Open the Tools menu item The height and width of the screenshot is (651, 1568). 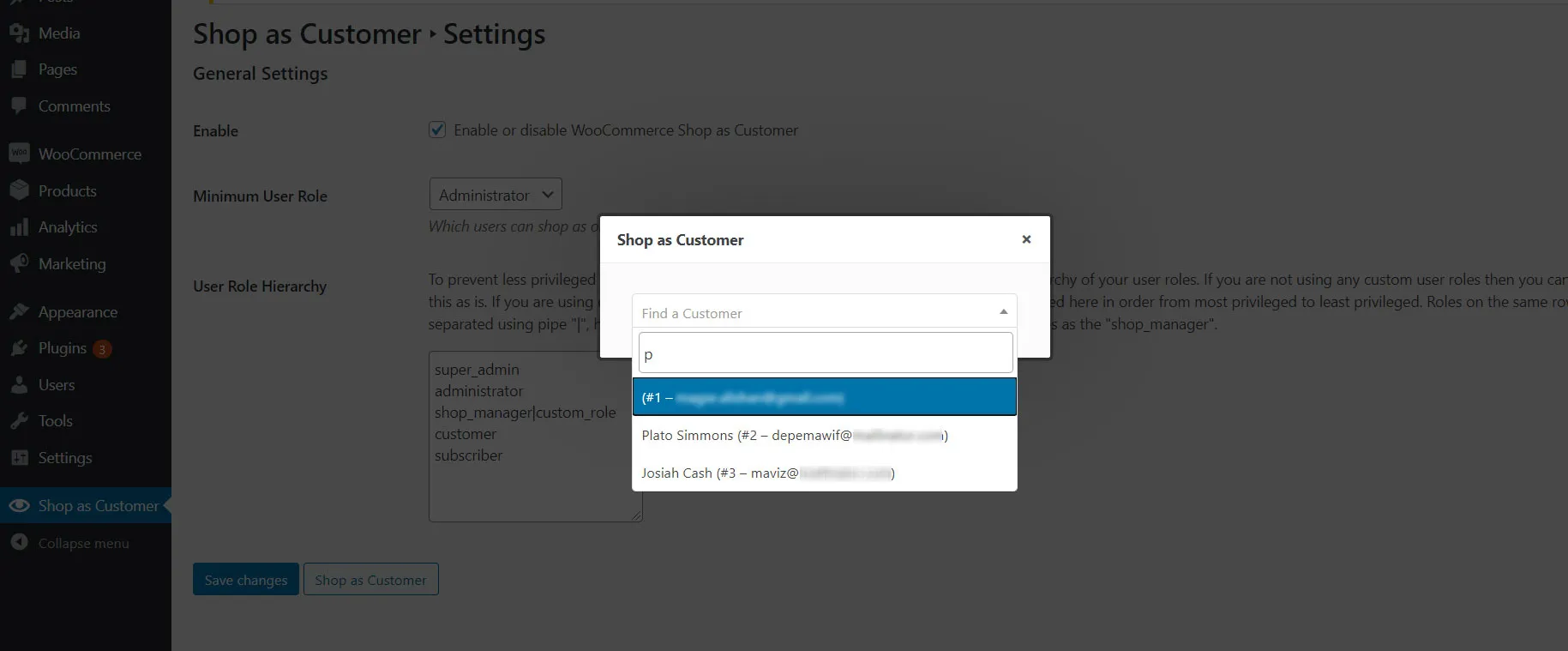86,420
